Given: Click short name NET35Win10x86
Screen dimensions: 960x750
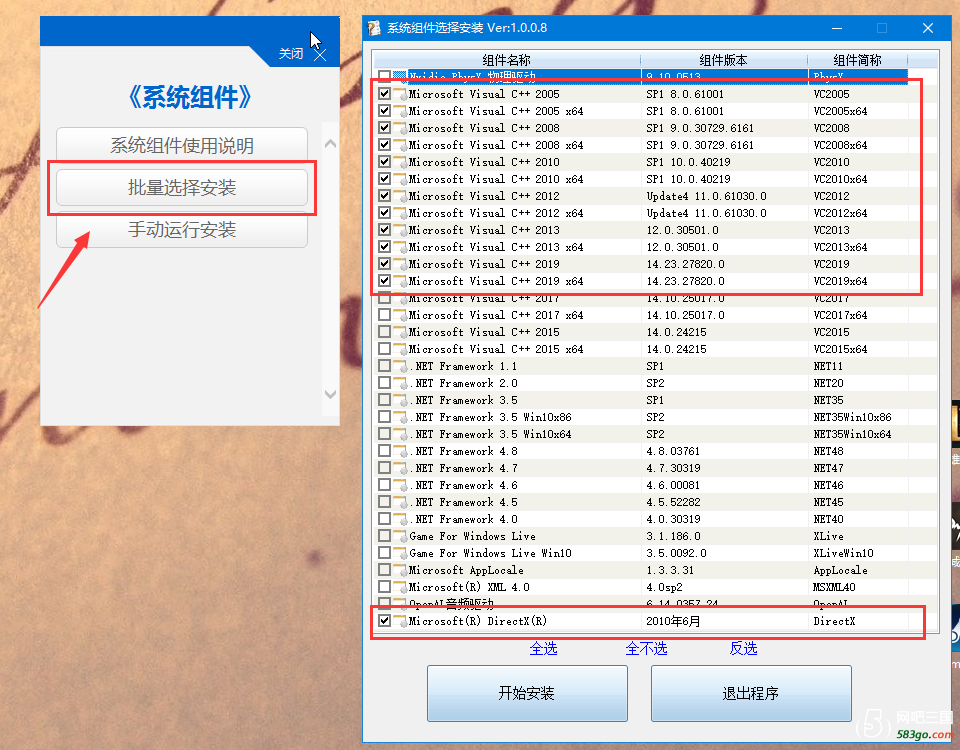Looking at the screenshot, I should [852, 417].
